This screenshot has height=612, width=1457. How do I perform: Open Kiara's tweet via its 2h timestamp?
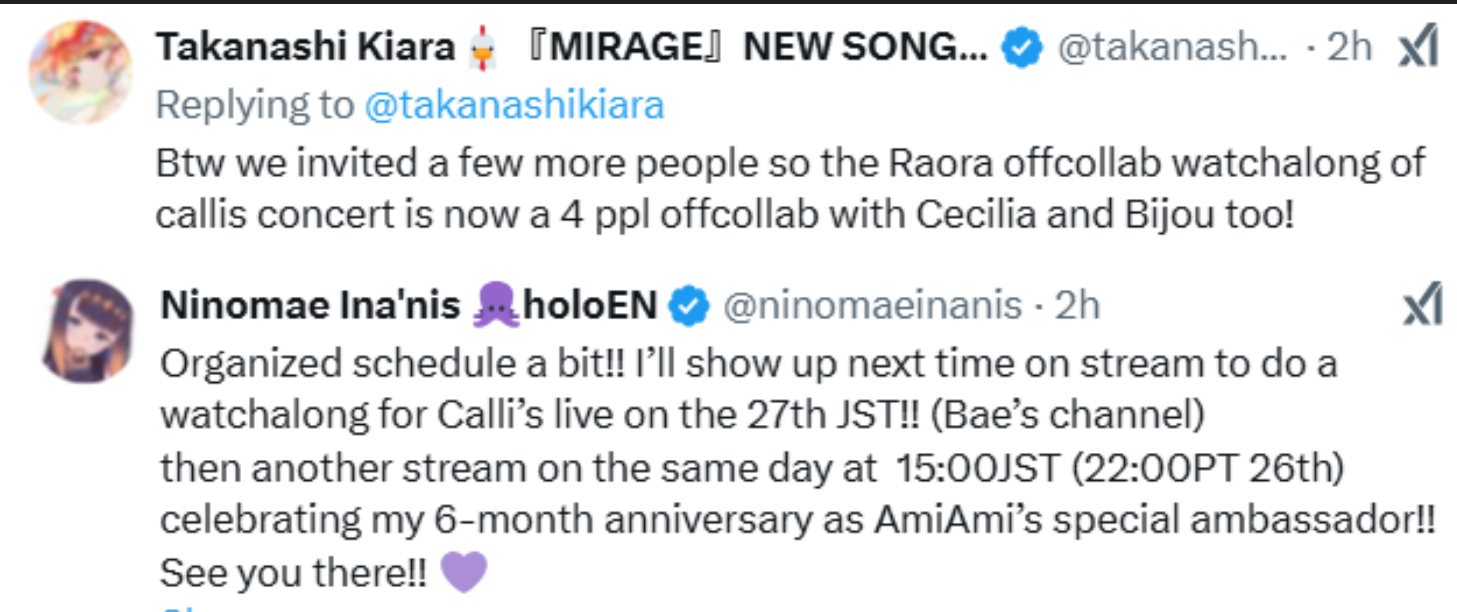1349,47
